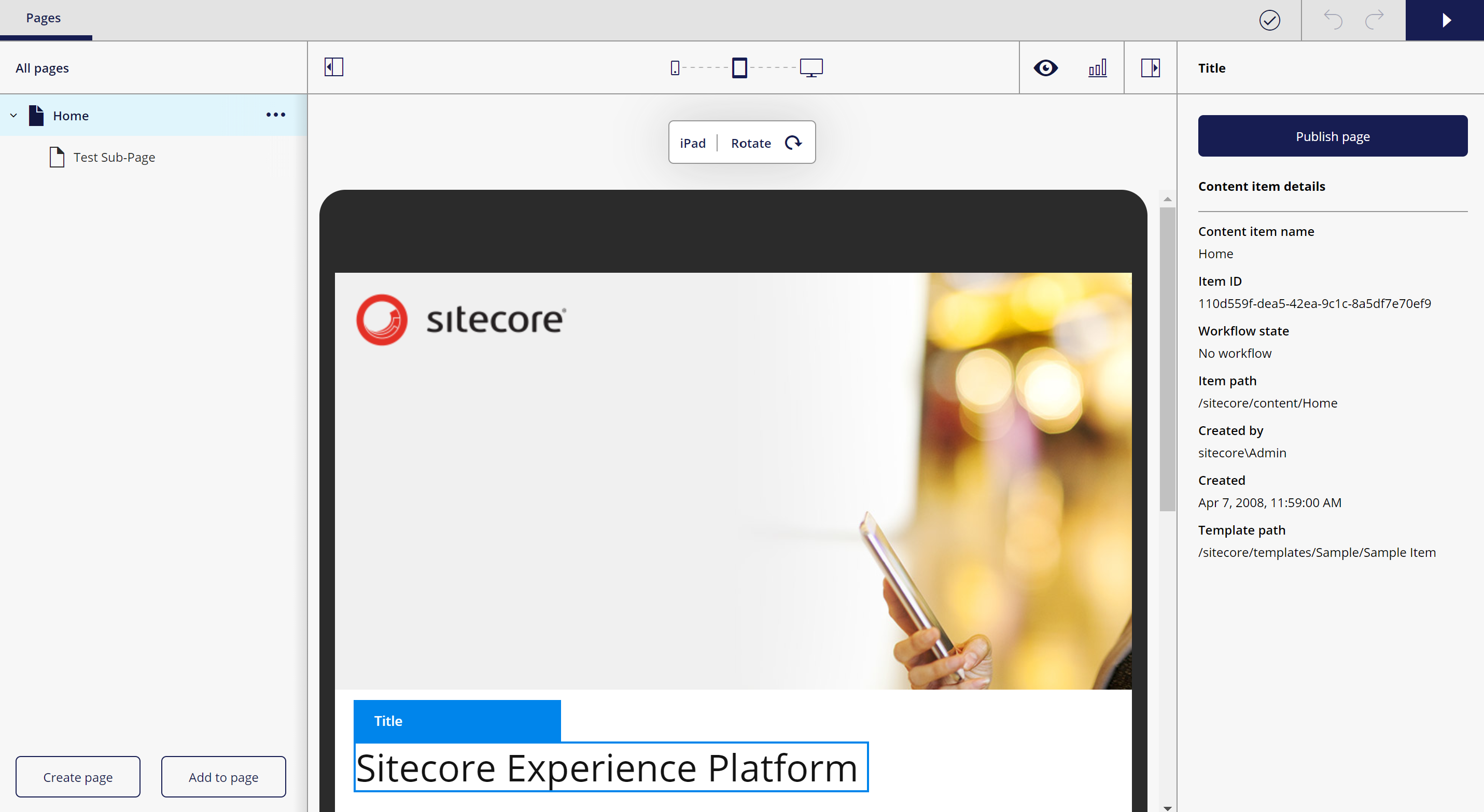Click the Item ID value text

click(x=1314, y=303)
